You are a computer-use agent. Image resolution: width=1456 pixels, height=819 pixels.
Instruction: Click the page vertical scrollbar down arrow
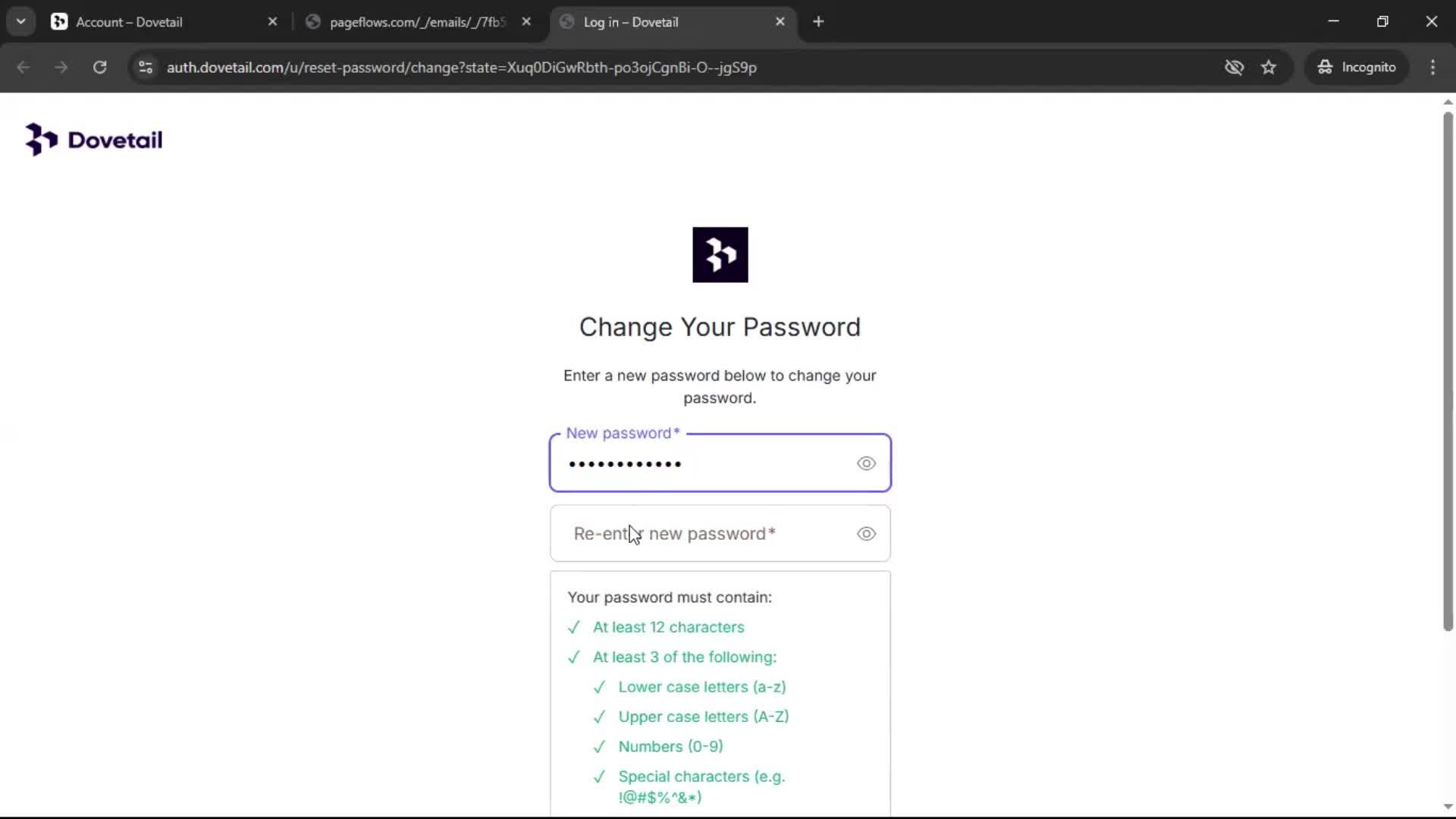1448,806
